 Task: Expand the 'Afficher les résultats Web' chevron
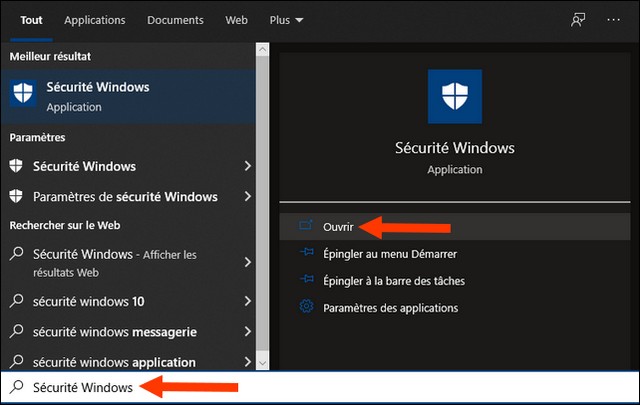tap(247, 262)
